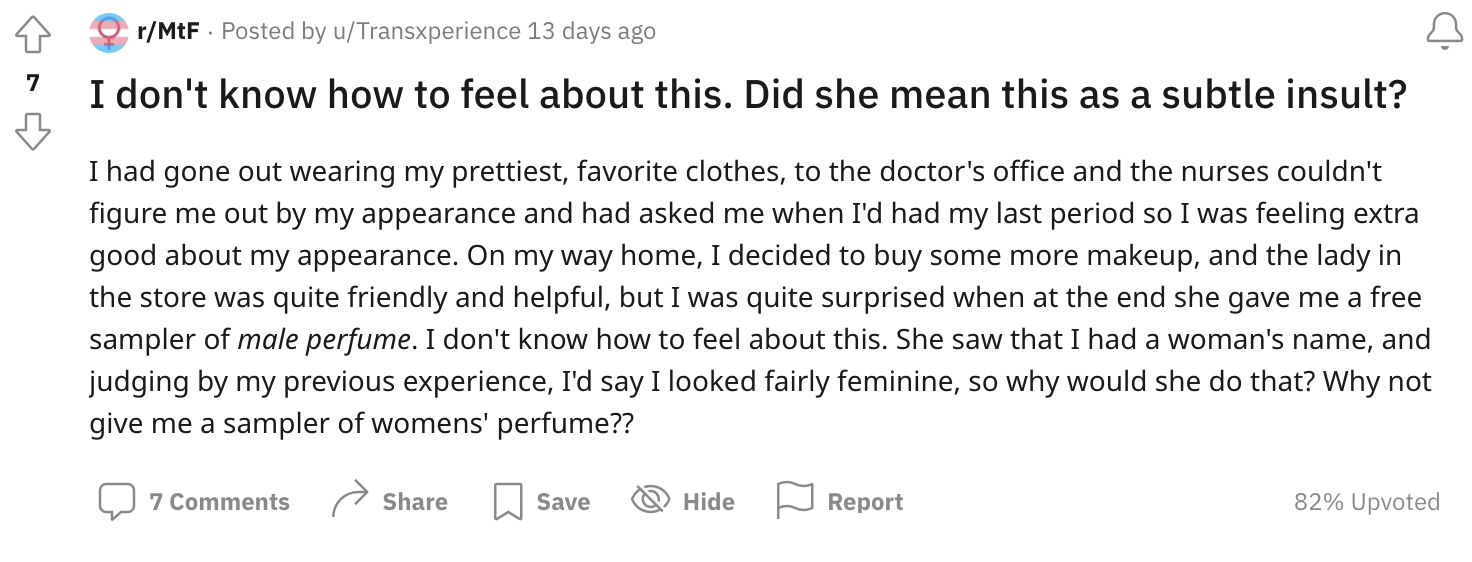Screen dimensions: 1472x562
Task: Click the '13 days ago' timestamp
Action: coord(592,32)
